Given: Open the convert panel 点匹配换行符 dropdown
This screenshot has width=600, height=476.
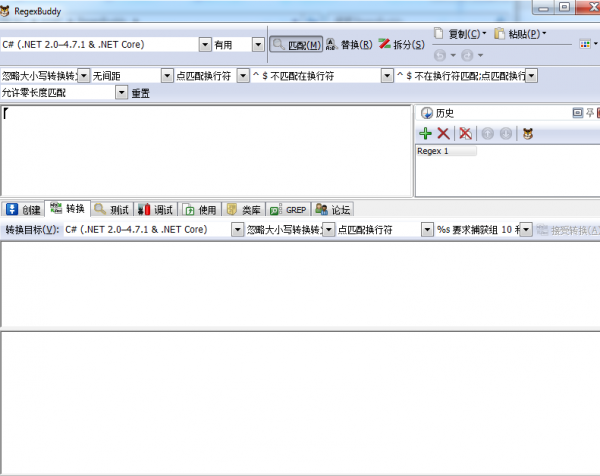Looking at the screenshot, I should pyautogui.click(x=427, y=230).
